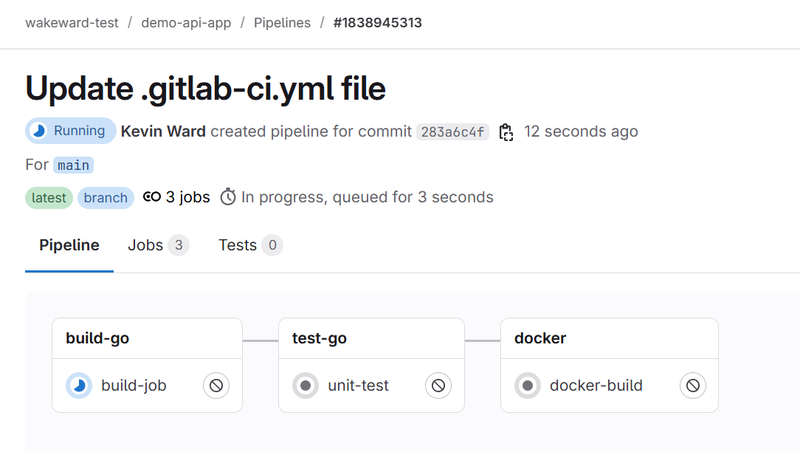Open commit 283a6c4f link
Image resolution: width=800 pixels, height=452 pixels.
(452, 132)
